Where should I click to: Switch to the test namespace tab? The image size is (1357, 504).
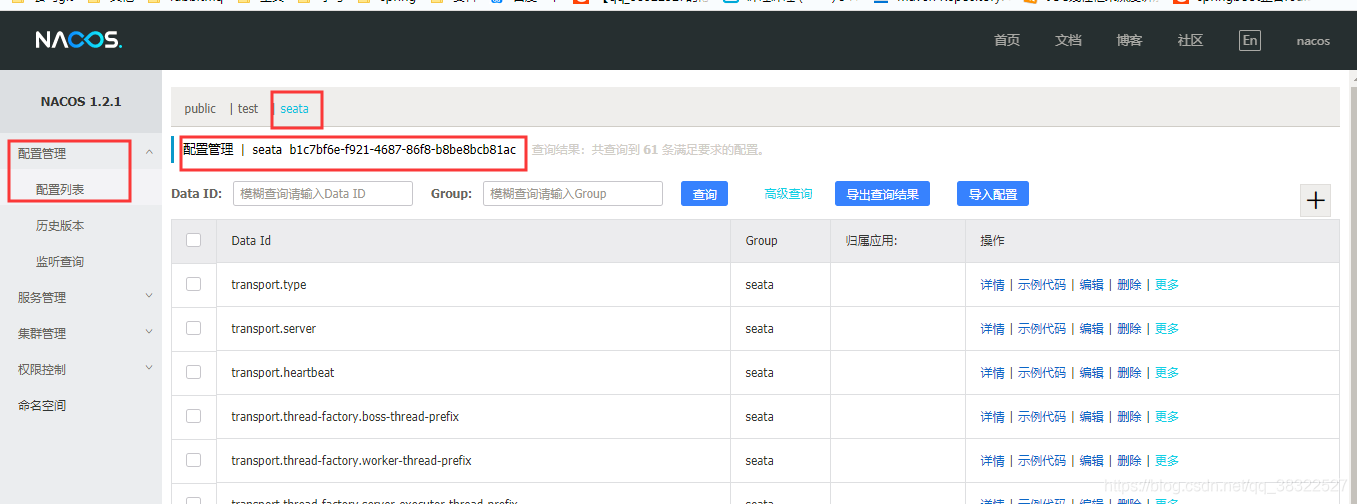point(247,108)
